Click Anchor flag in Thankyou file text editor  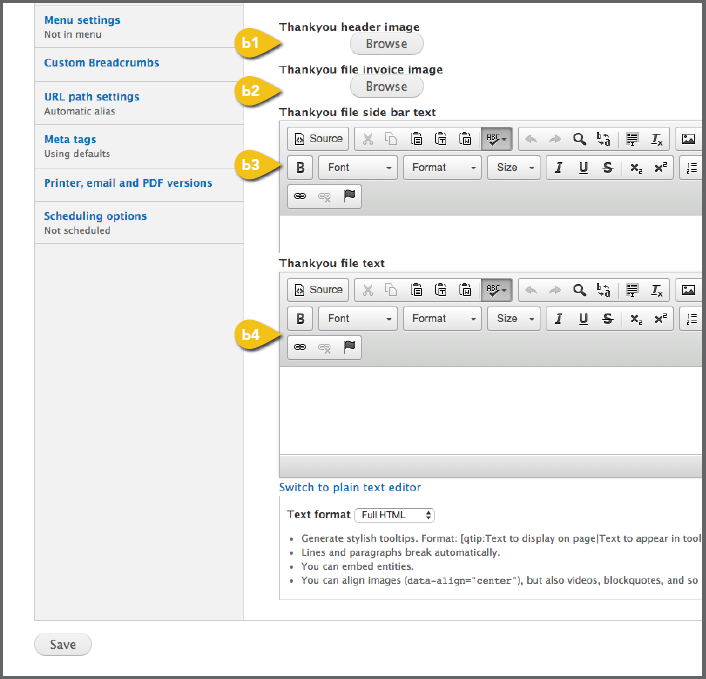(x=349, y=347)
